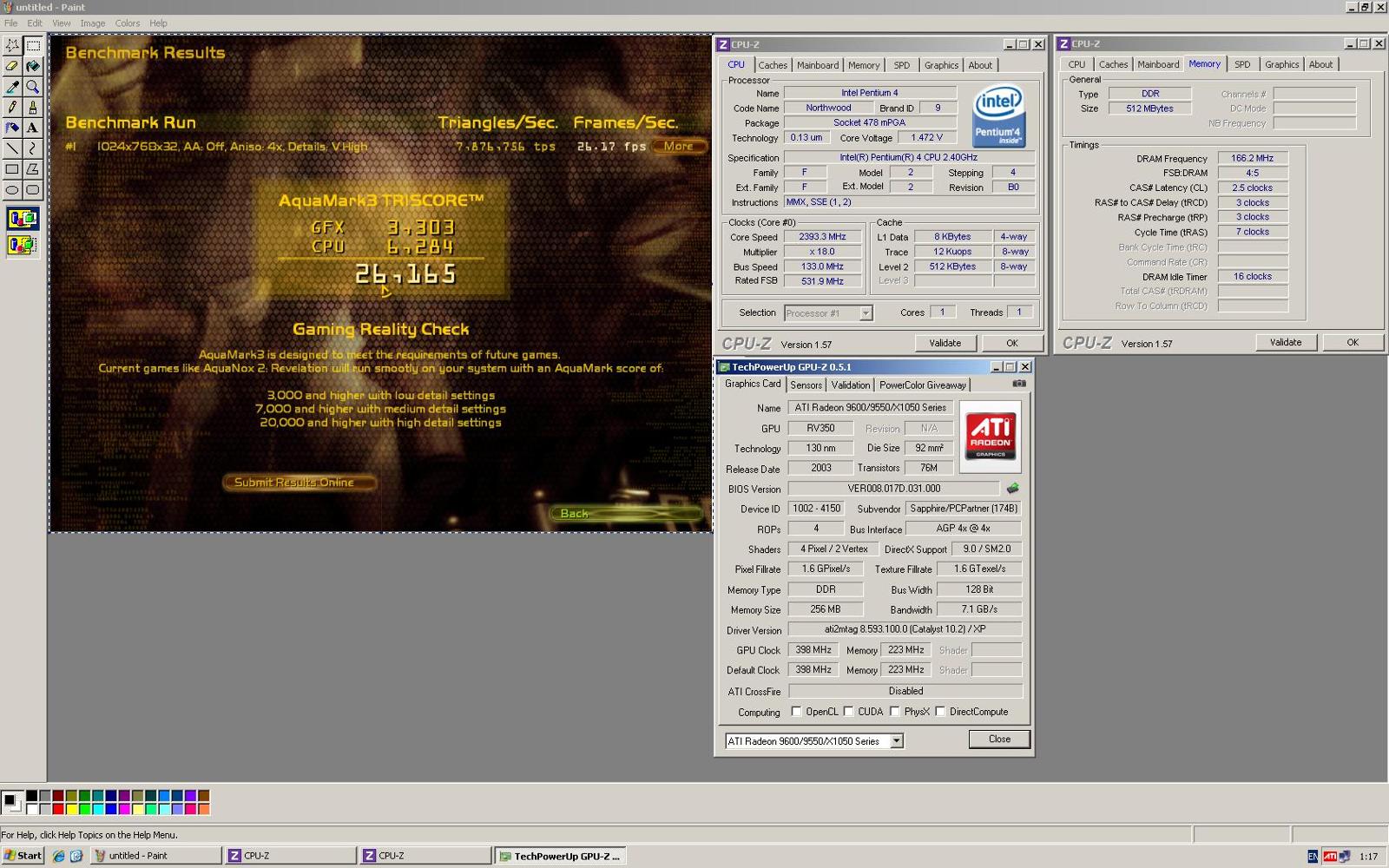Toggle the CUDA checkbox in GPU-Z
The height and width of the screenshot is (868, 1389).
pyautogui.click(x=848, y=712)
